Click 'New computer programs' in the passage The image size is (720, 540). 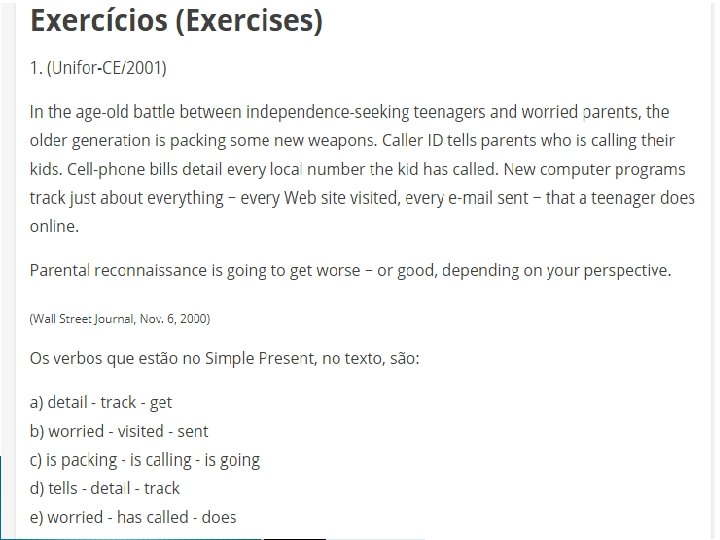pyautogui.click(x=595, y=169)
